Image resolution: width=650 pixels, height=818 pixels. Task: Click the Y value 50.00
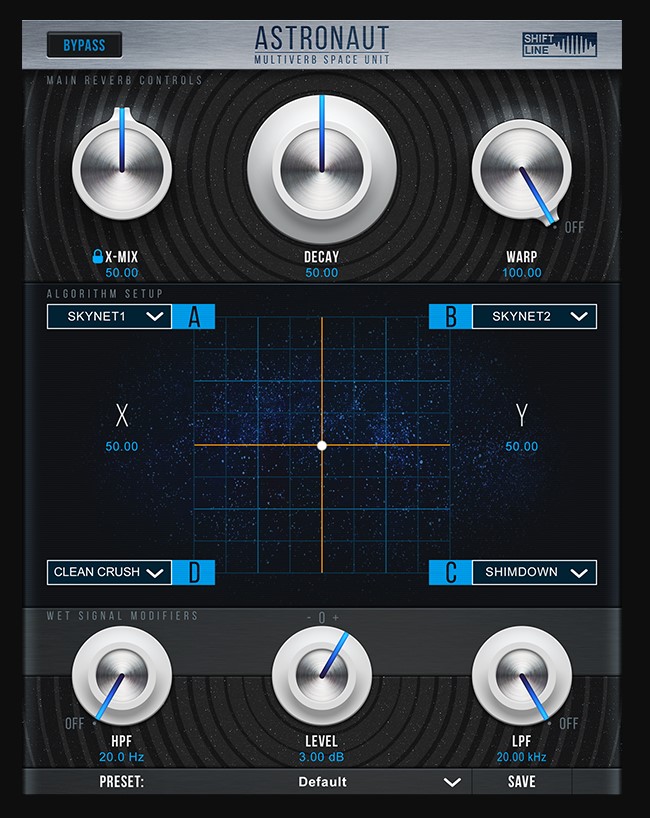pos(522,447)
